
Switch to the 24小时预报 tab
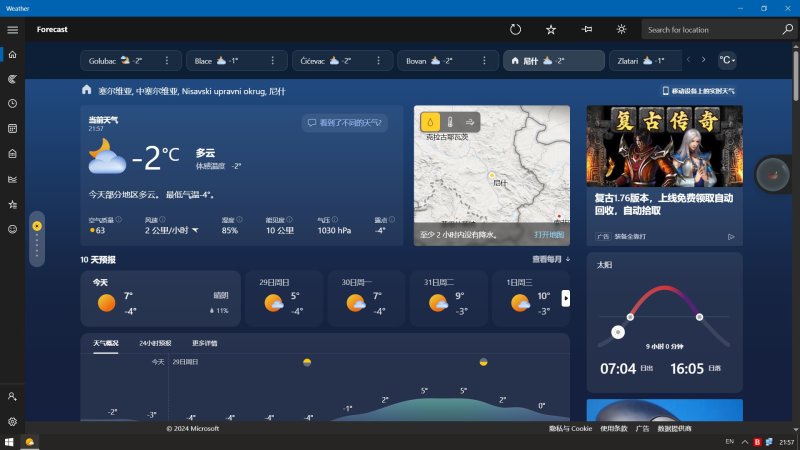pyautogui.click(x=155, y=343)
